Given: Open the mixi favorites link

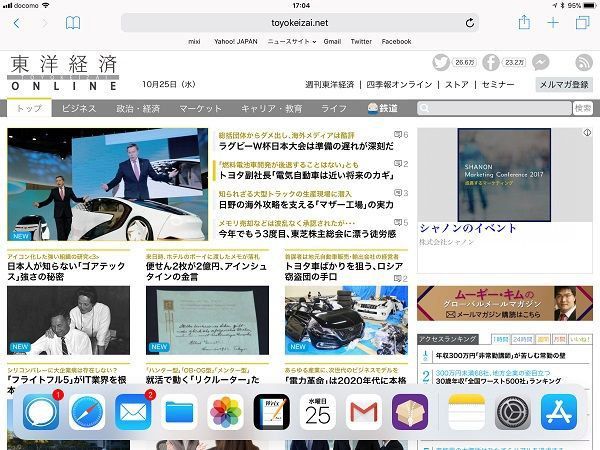Looking at the screenshot, I should [194, 41].
